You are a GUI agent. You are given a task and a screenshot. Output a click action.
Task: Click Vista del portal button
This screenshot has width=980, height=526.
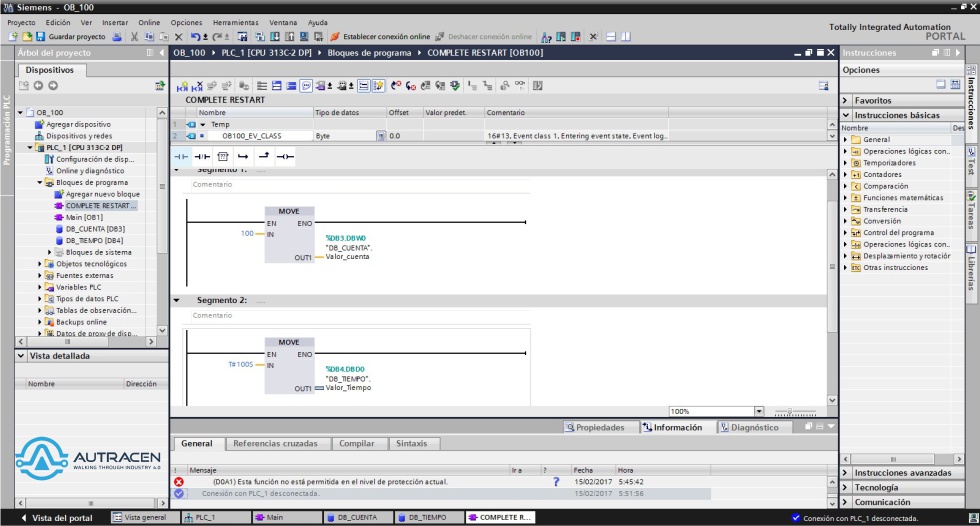pos(56,518)
